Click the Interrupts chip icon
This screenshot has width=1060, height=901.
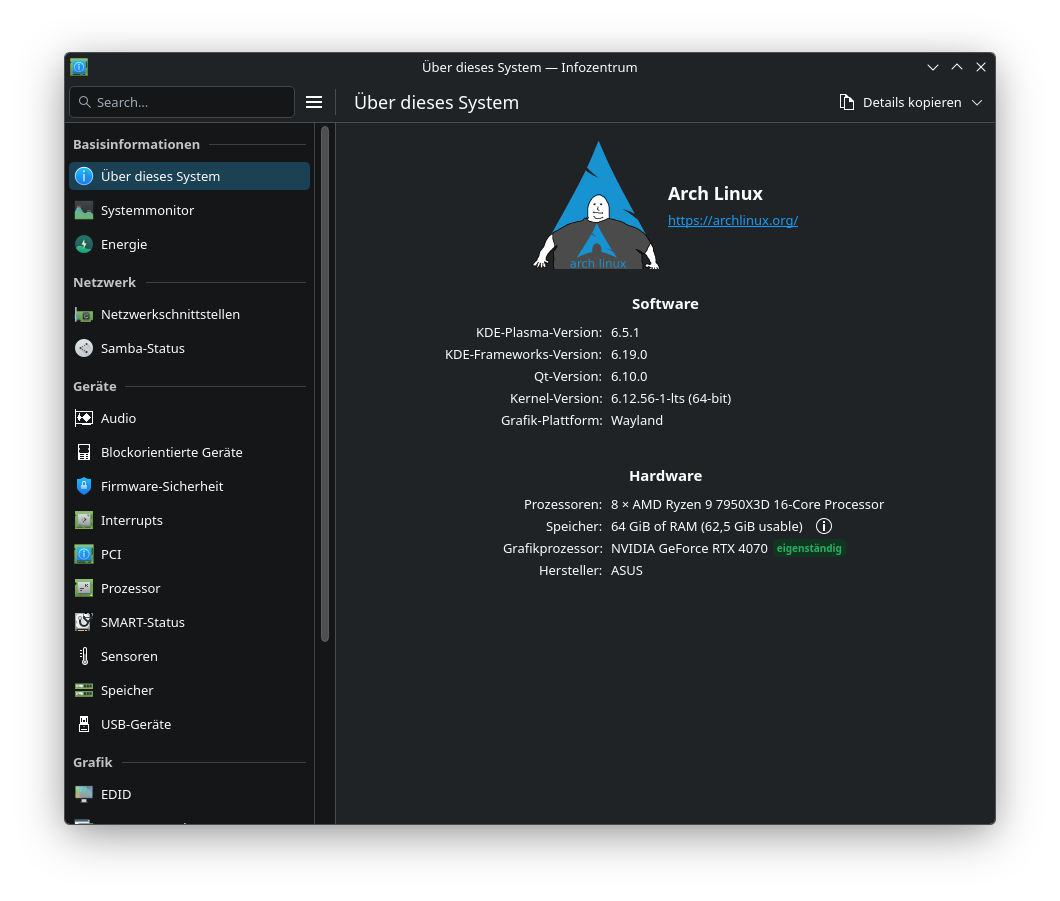pyautogui.click(x=84, y=520)
